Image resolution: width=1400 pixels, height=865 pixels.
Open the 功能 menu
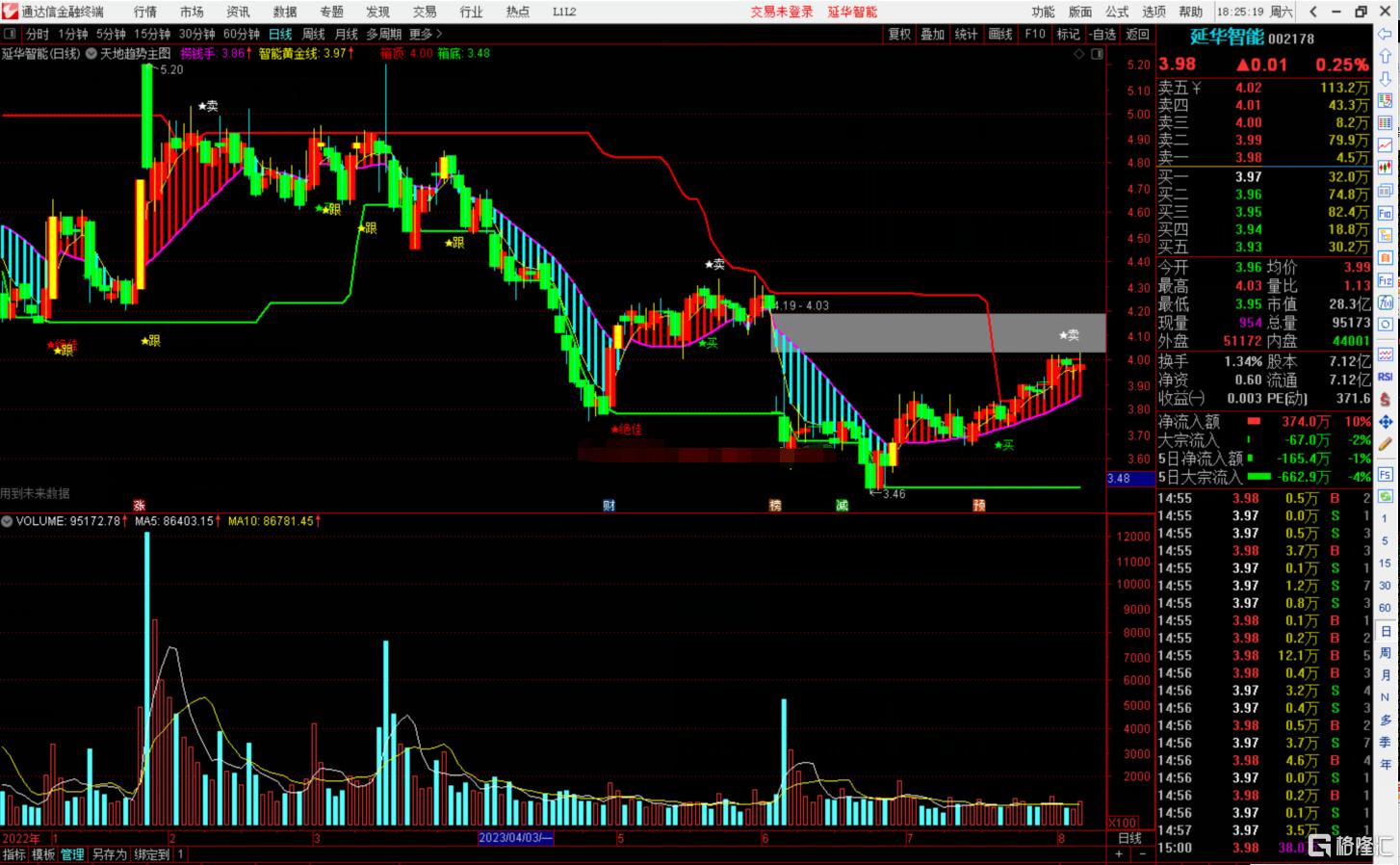point(1043,12)
